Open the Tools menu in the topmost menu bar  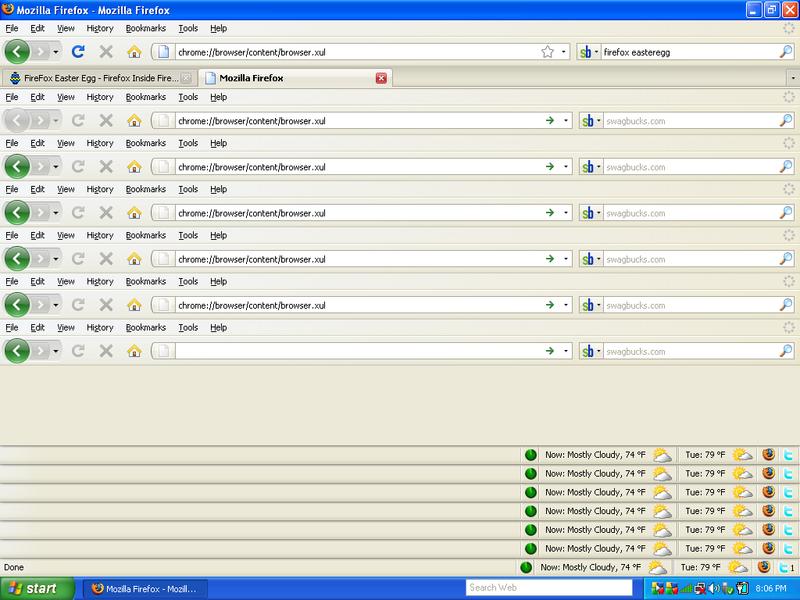188,29
